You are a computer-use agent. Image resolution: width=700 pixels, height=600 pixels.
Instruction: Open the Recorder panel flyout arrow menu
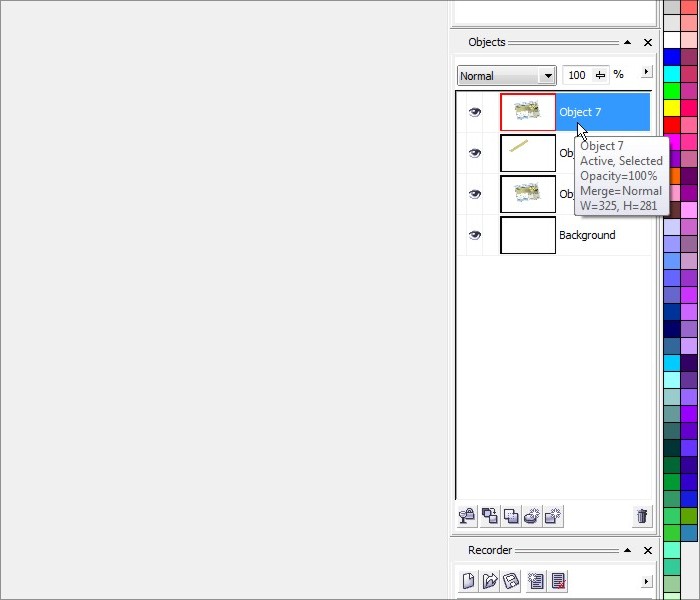click(x=646, y=581)
